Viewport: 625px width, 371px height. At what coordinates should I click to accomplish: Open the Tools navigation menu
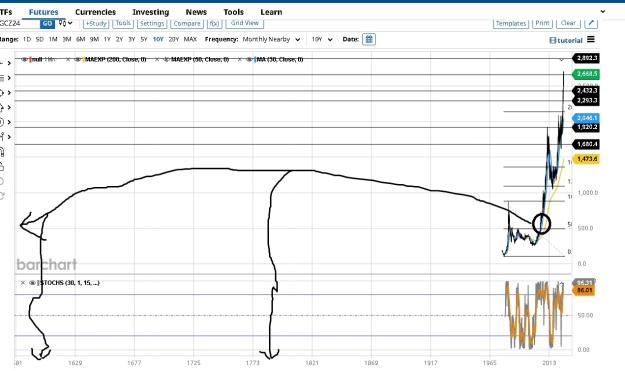233,12
